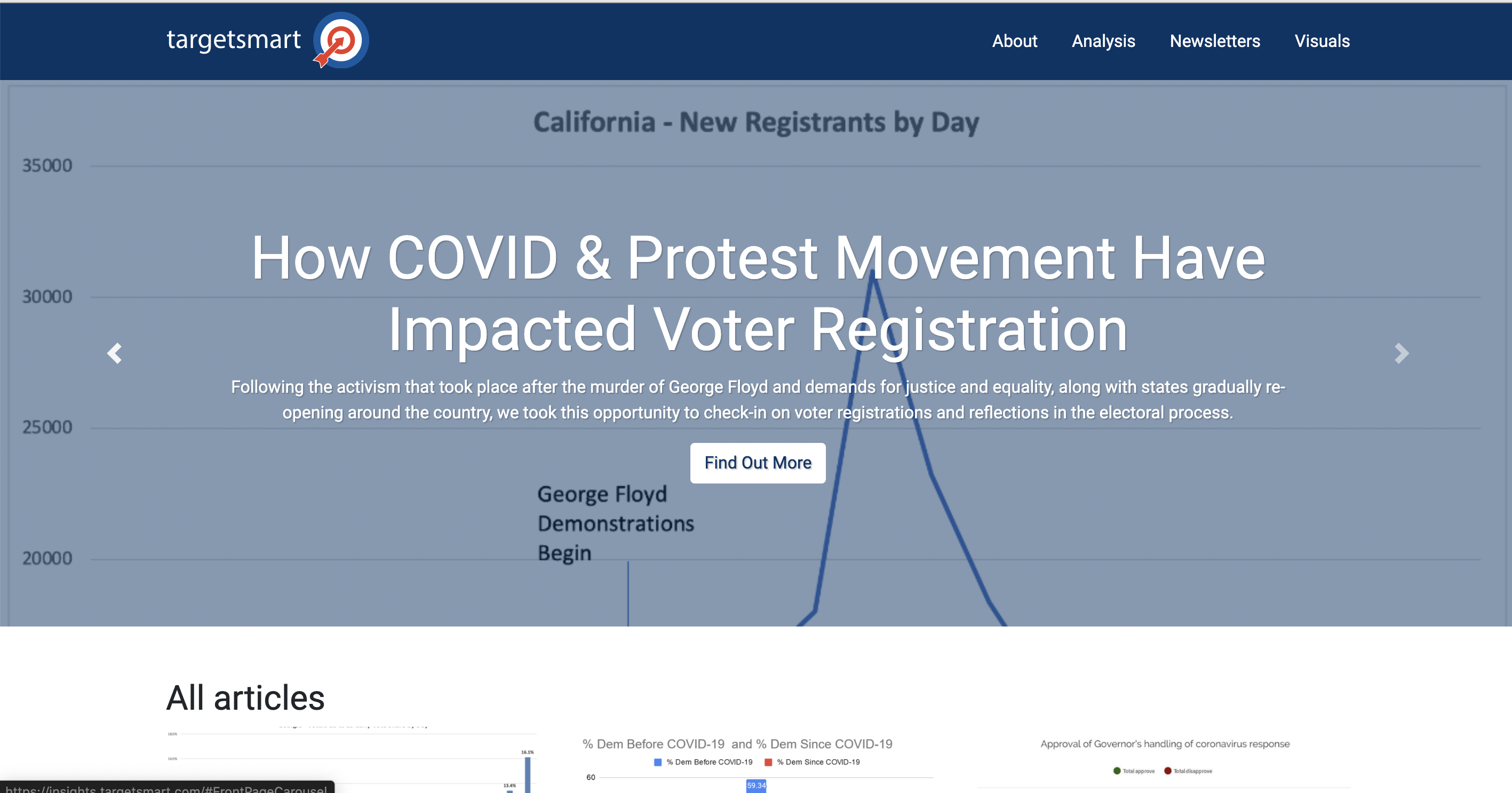
Task: Click the green Total approve legend dot
Action: coord(1116,771)
